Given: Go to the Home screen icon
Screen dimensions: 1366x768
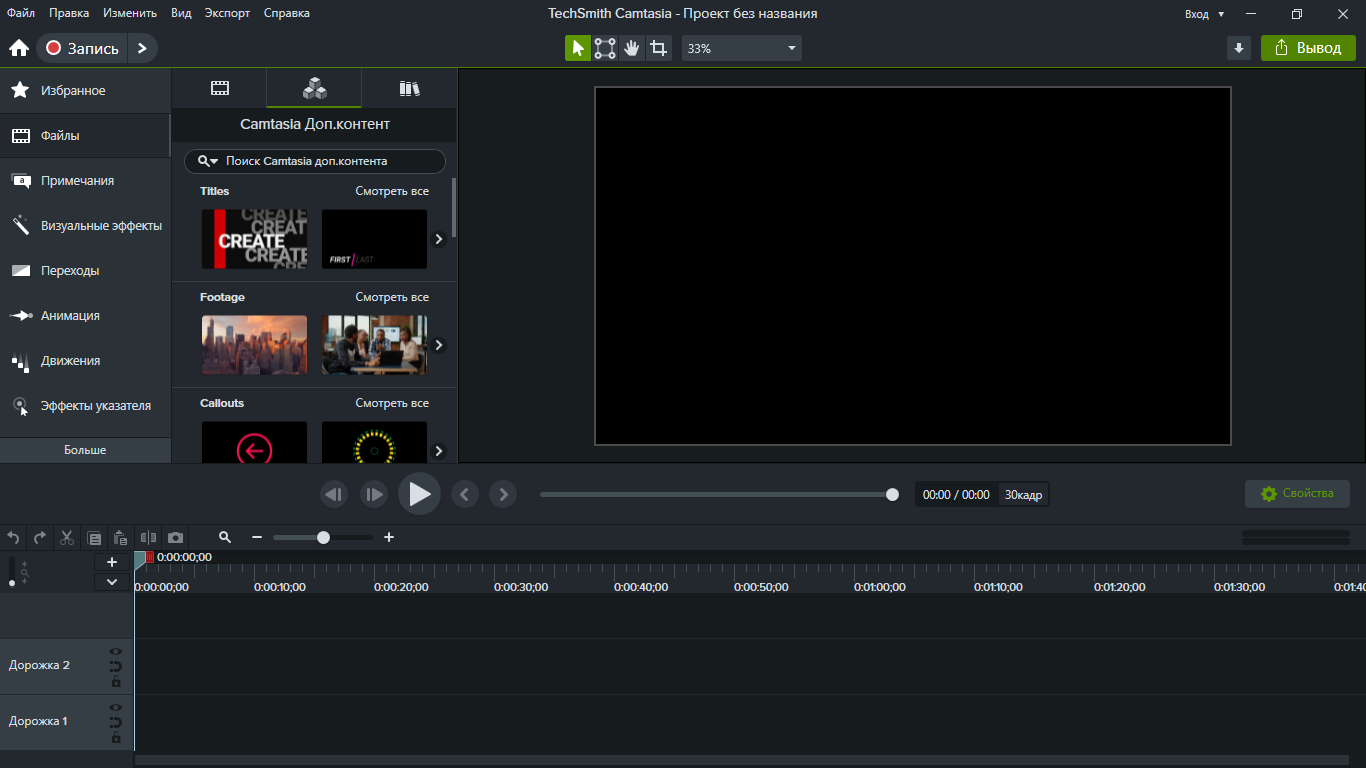Looking at the screenshot, I should point(18,48).
